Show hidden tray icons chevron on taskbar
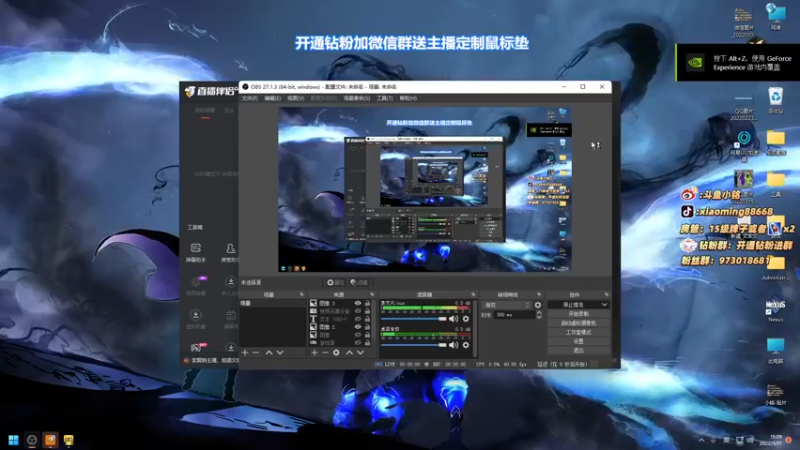The width and height of the screenshot is (800, 450). pos(702,440)
